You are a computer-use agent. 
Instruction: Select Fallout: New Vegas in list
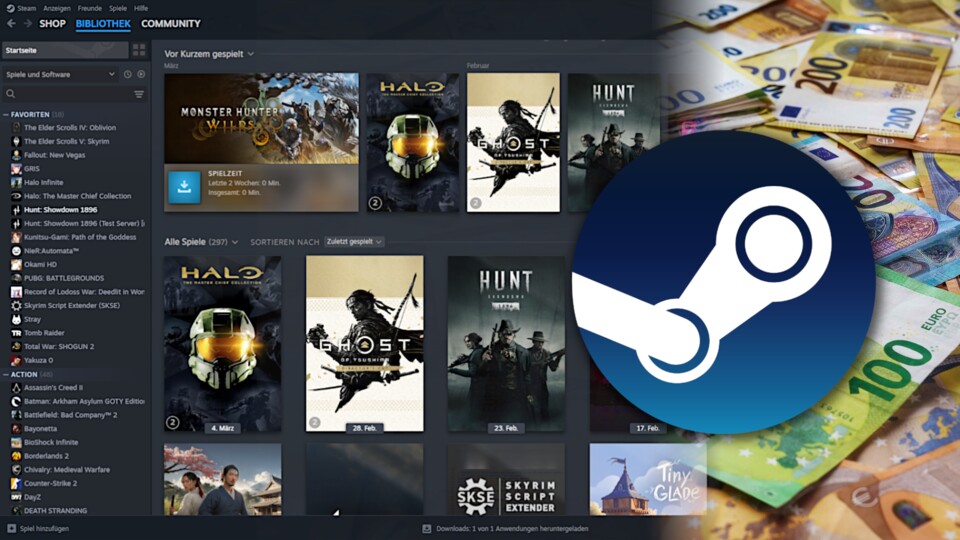(54, 155)
